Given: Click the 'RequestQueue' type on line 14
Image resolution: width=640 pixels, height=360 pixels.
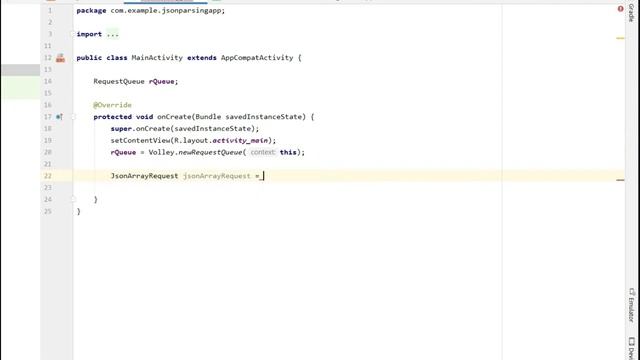Looking at the screenshot, I should coord(119,82).
